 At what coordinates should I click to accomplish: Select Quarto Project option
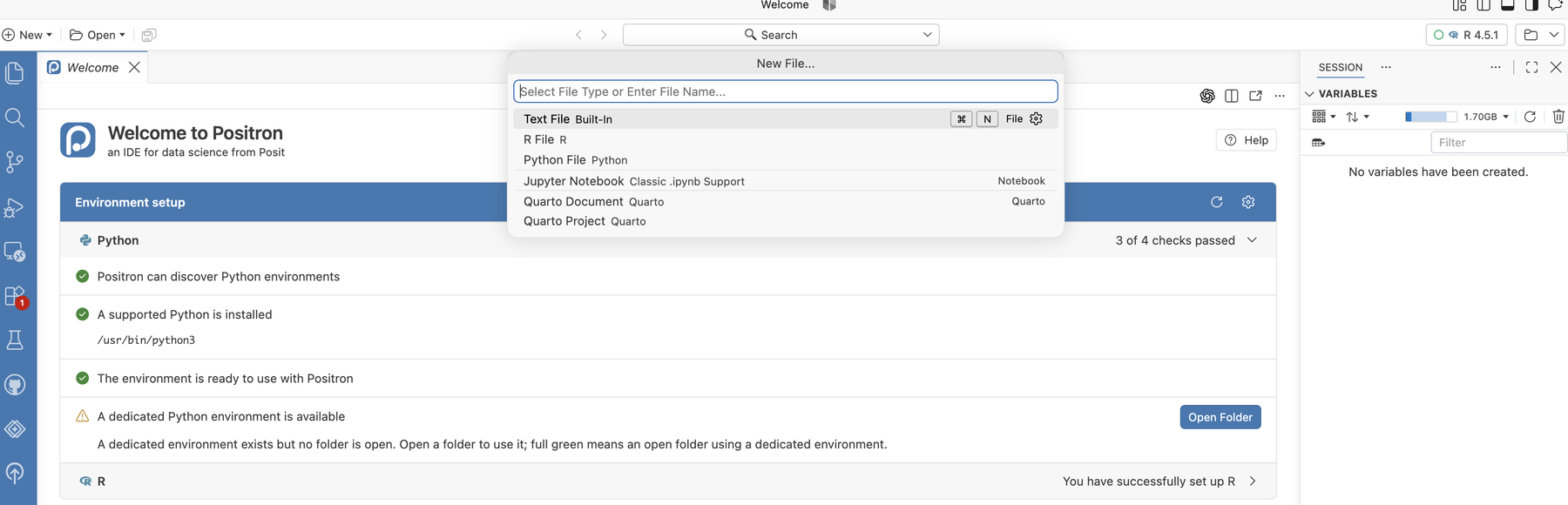[786, 221]
